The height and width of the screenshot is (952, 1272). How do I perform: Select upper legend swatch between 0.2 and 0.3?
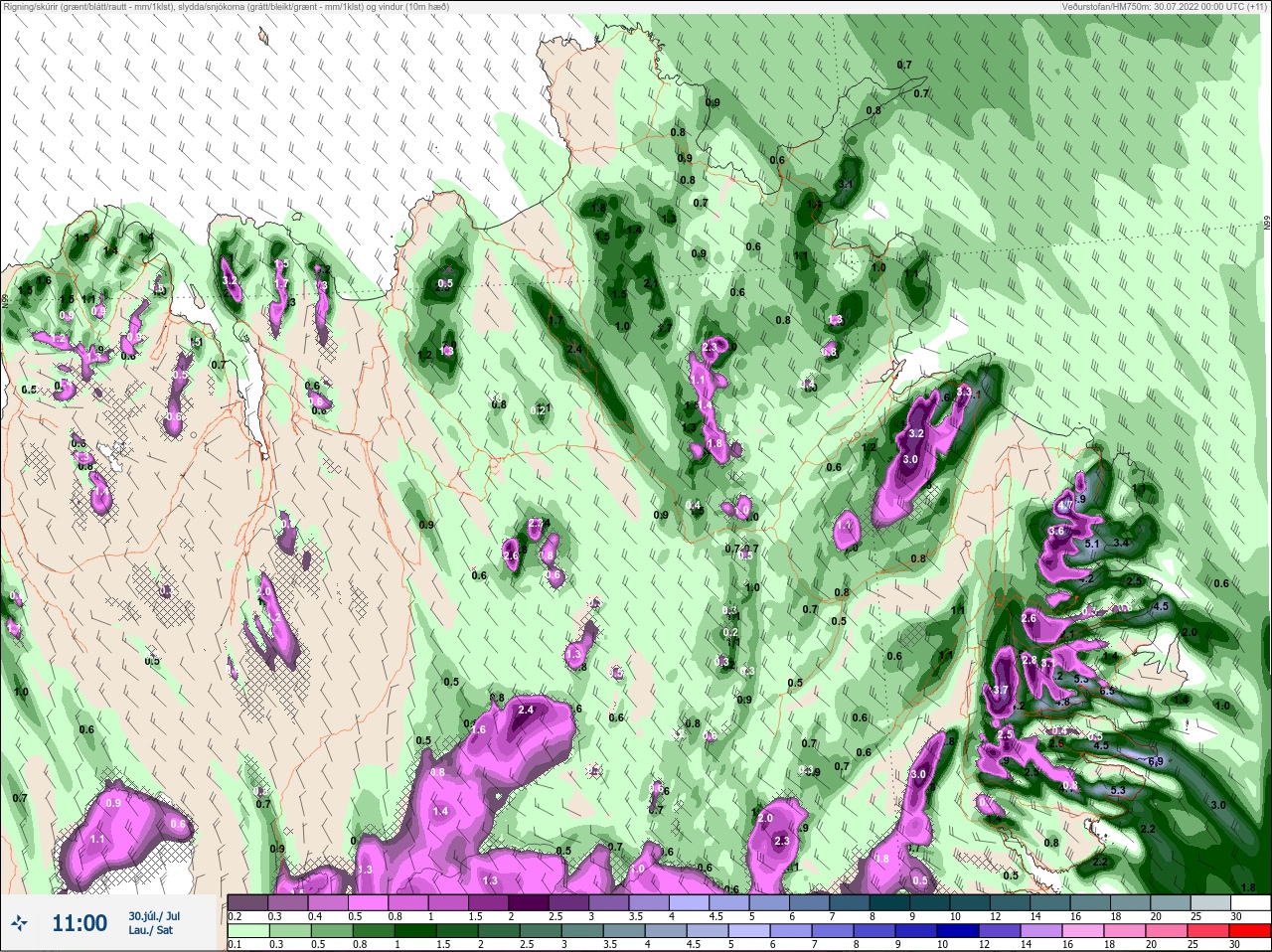pyautogui.click(x=247, y=902)
